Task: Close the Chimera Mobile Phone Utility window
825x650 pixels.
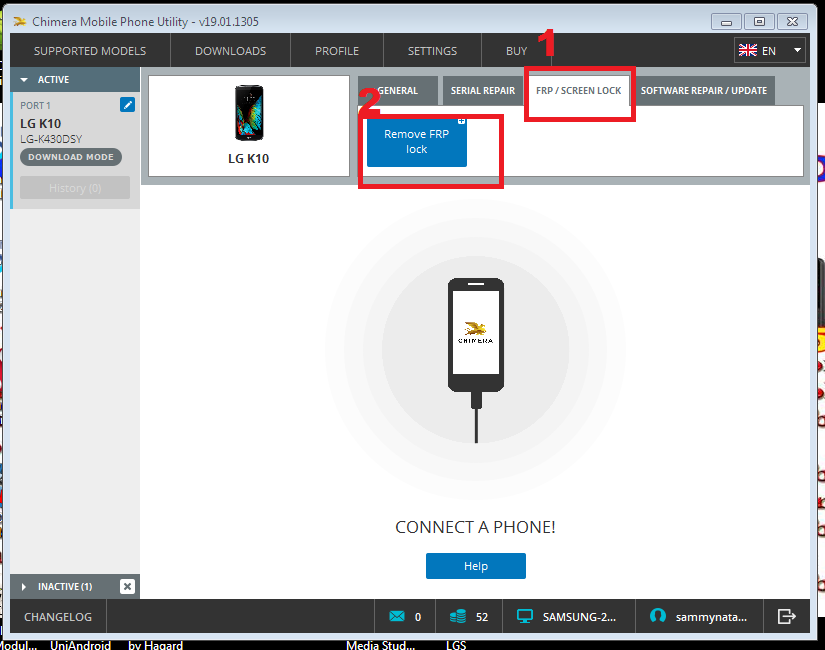Action: (x=792, y=22)
